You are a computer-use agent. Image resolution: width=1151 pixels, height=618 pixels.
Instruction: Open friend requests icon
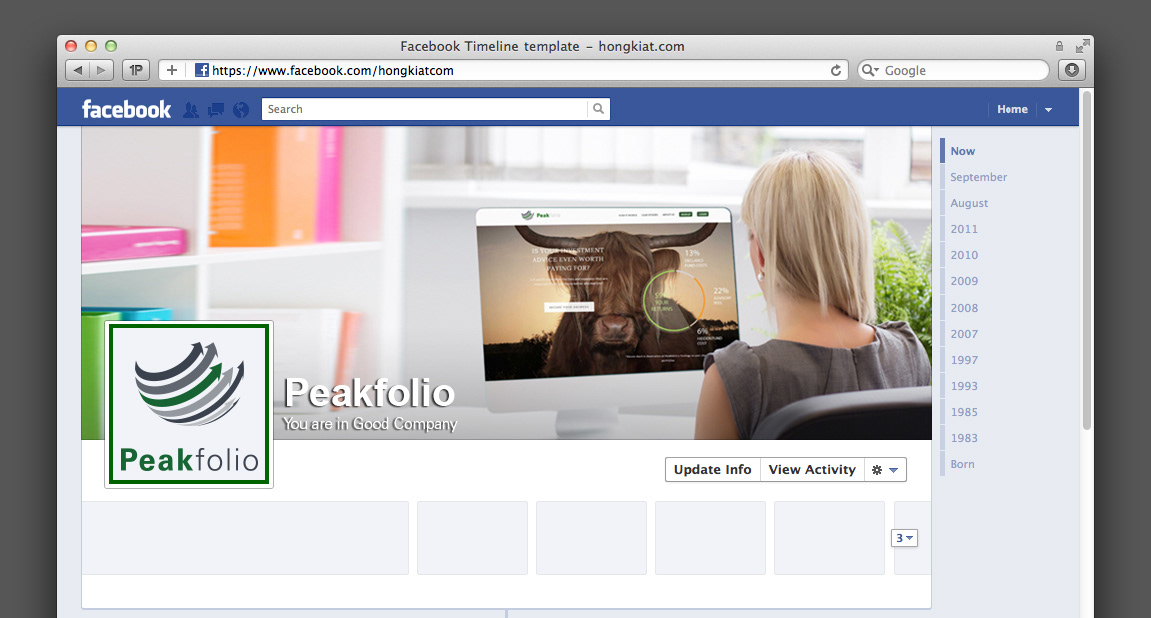click(191, 109)
